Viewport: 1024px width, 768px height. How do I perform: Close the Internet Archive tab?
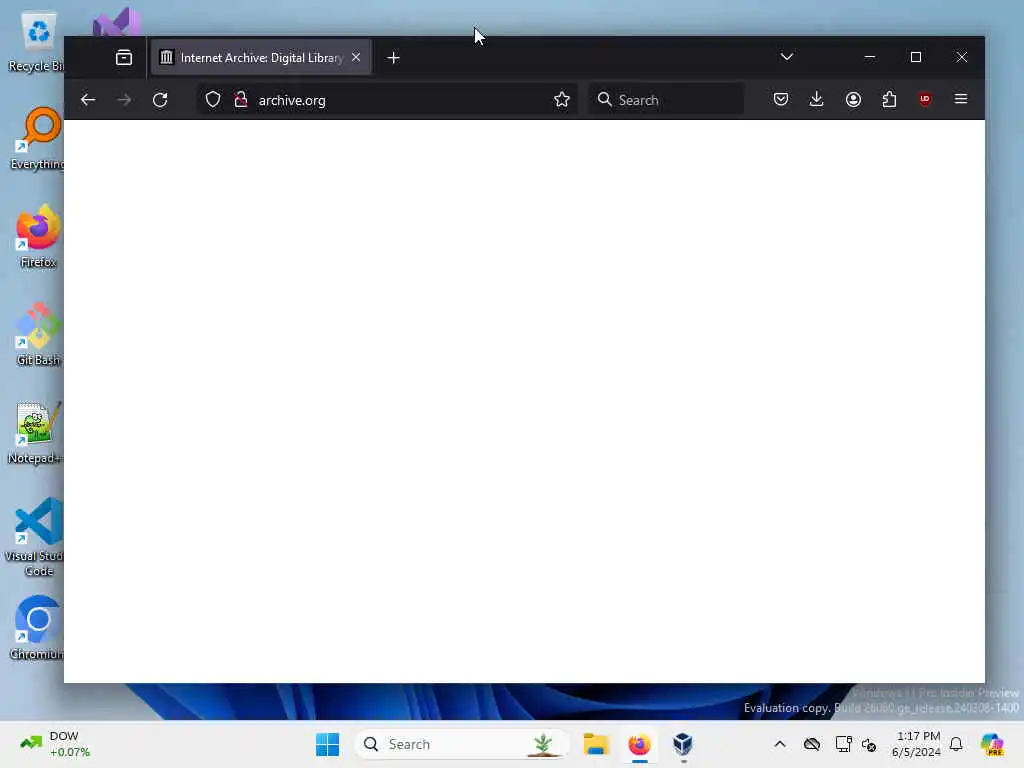(x=356, y=57)
